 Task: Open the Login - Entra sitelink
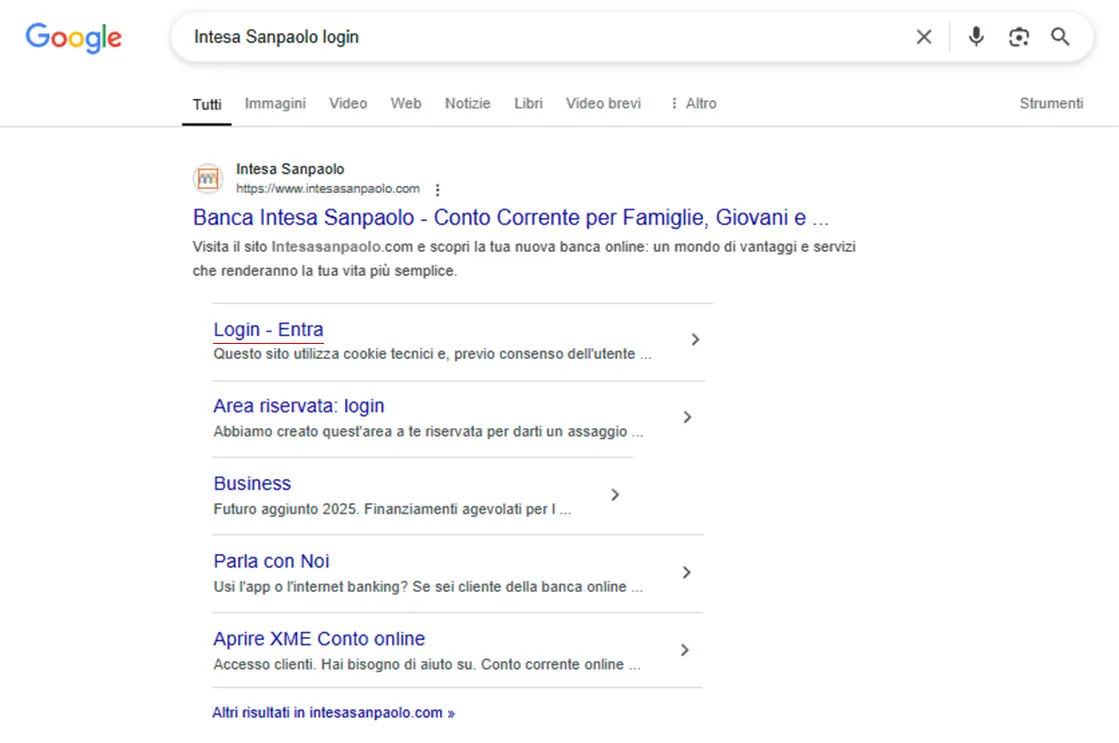(268, 329)
